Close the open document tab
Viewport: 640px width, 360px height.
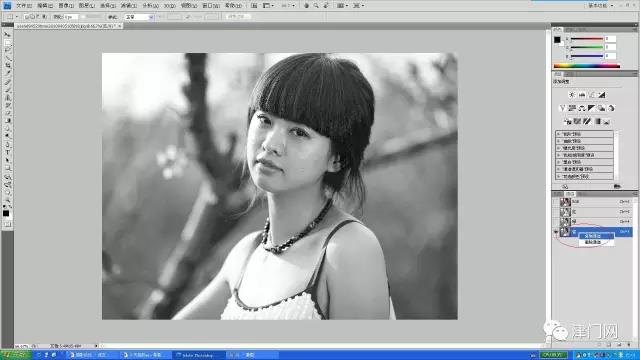[120, 26]
